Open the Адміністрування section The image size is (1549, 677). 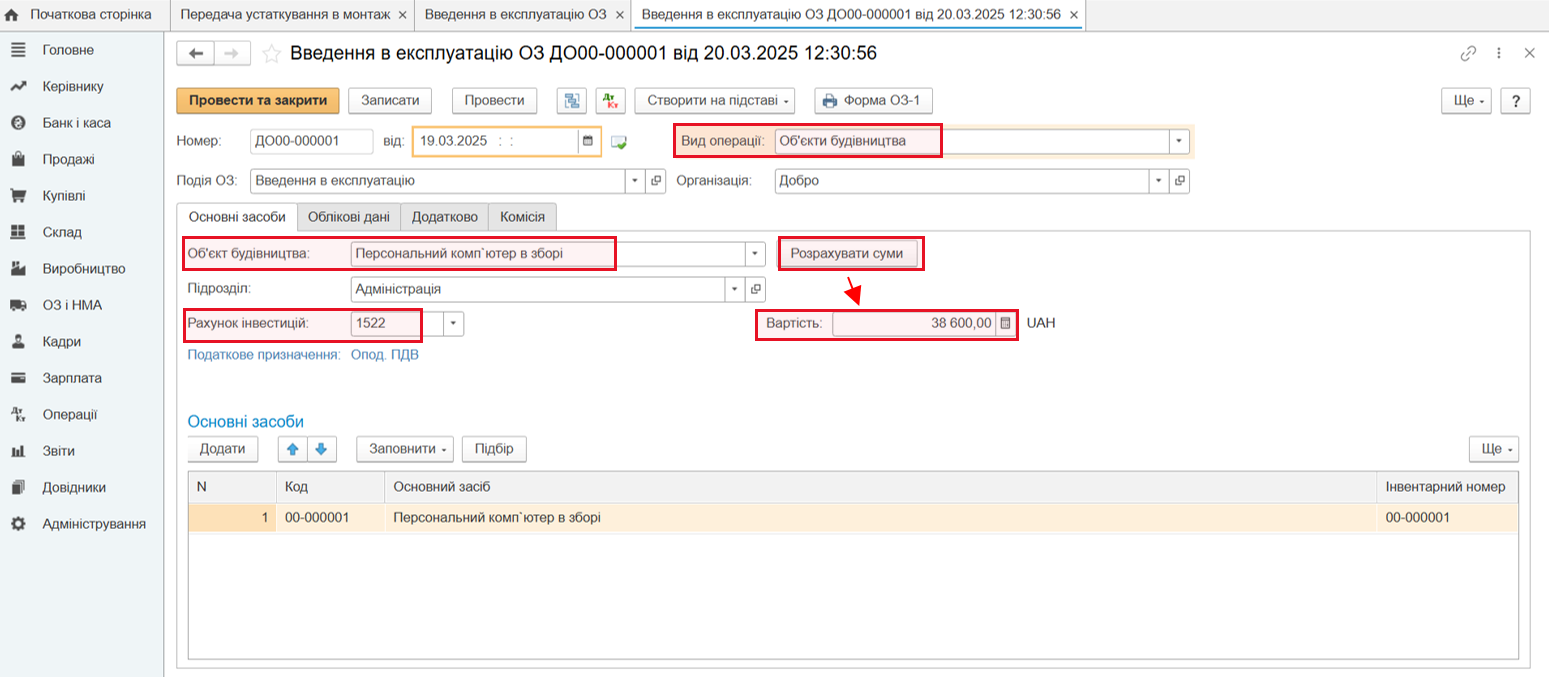click(94, 524)
